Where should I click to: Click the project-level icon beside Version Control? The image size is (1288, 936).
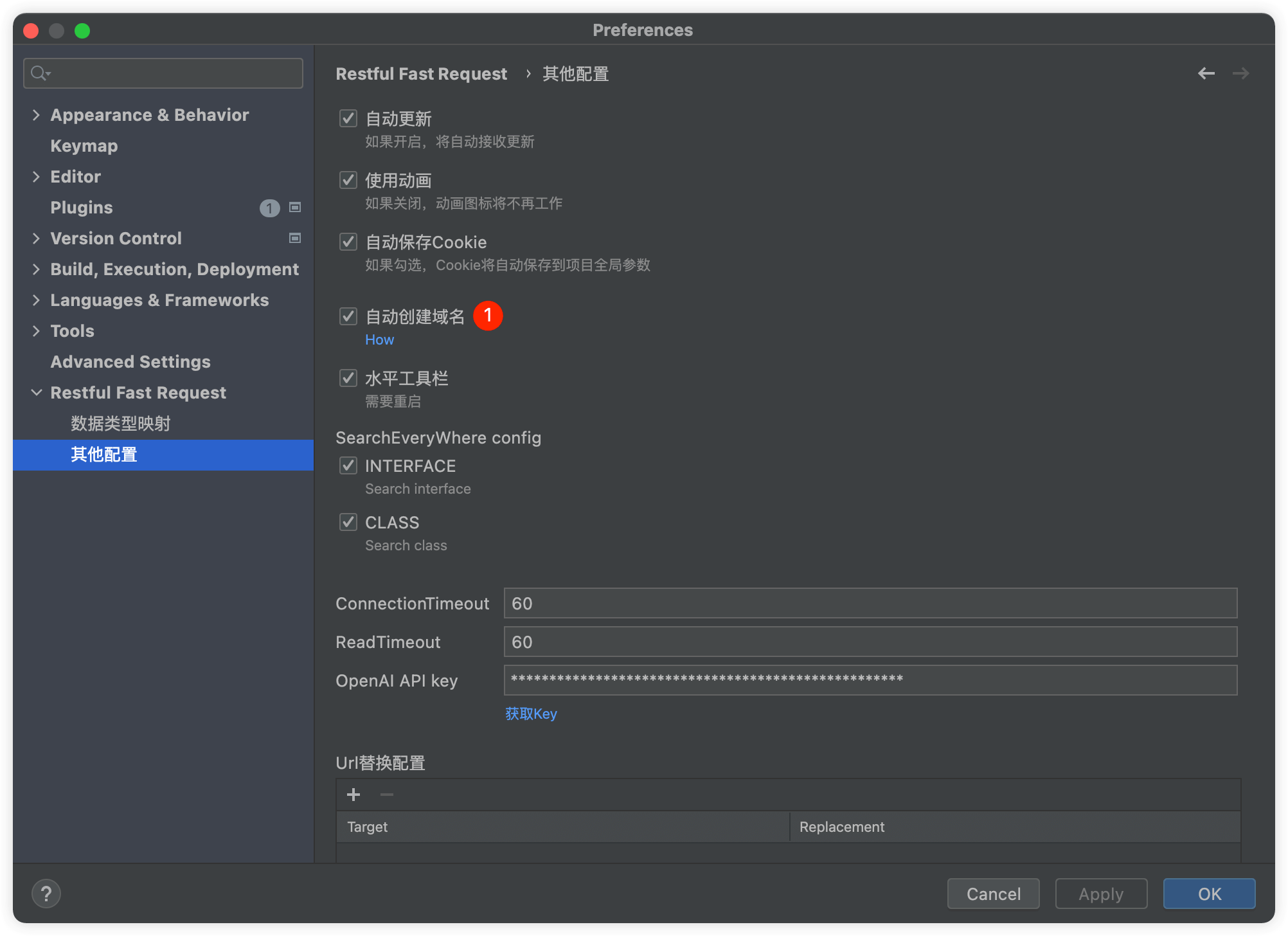coord(295,238)
